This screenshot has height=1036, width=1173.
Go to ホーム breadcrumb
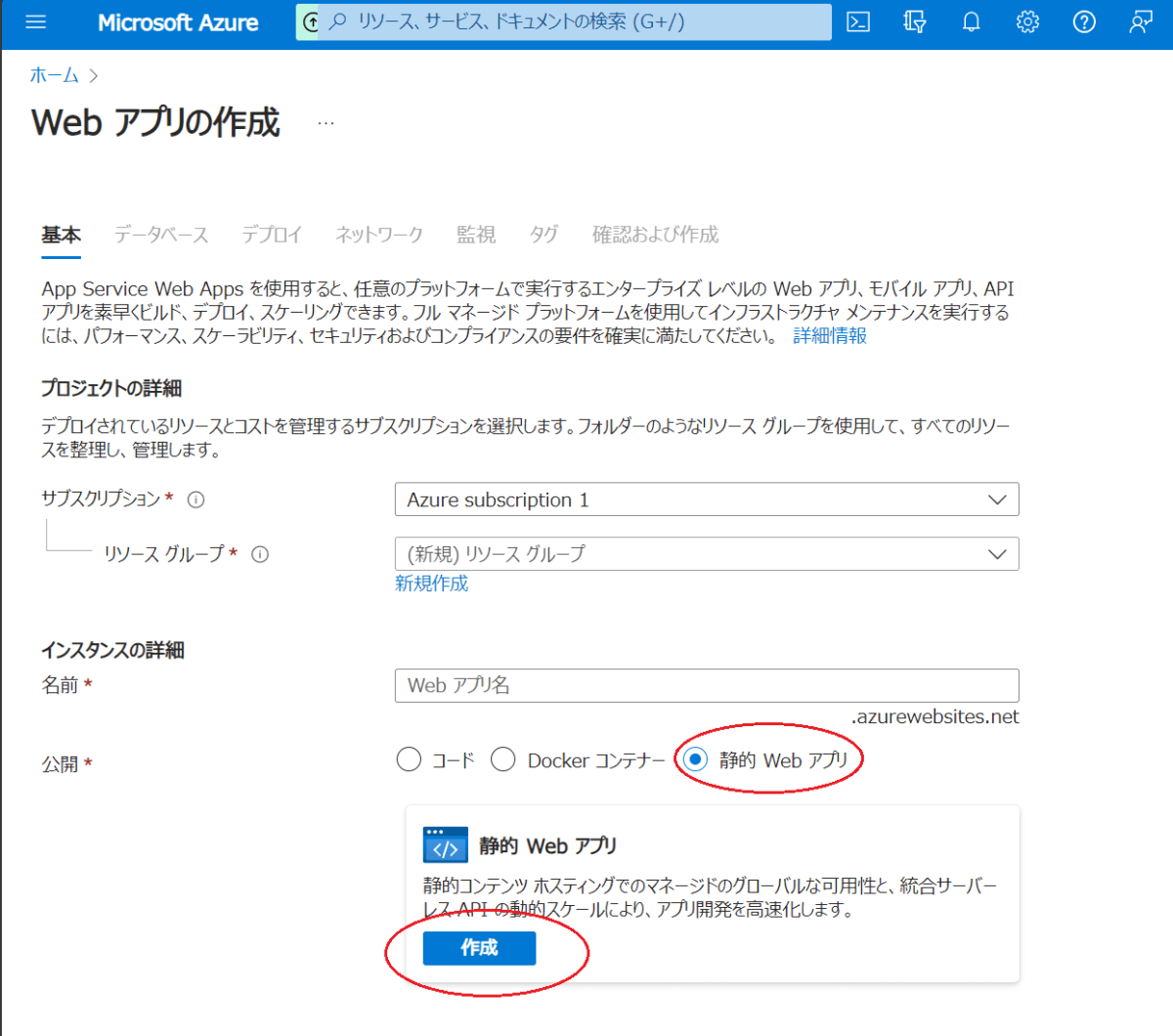54,75
